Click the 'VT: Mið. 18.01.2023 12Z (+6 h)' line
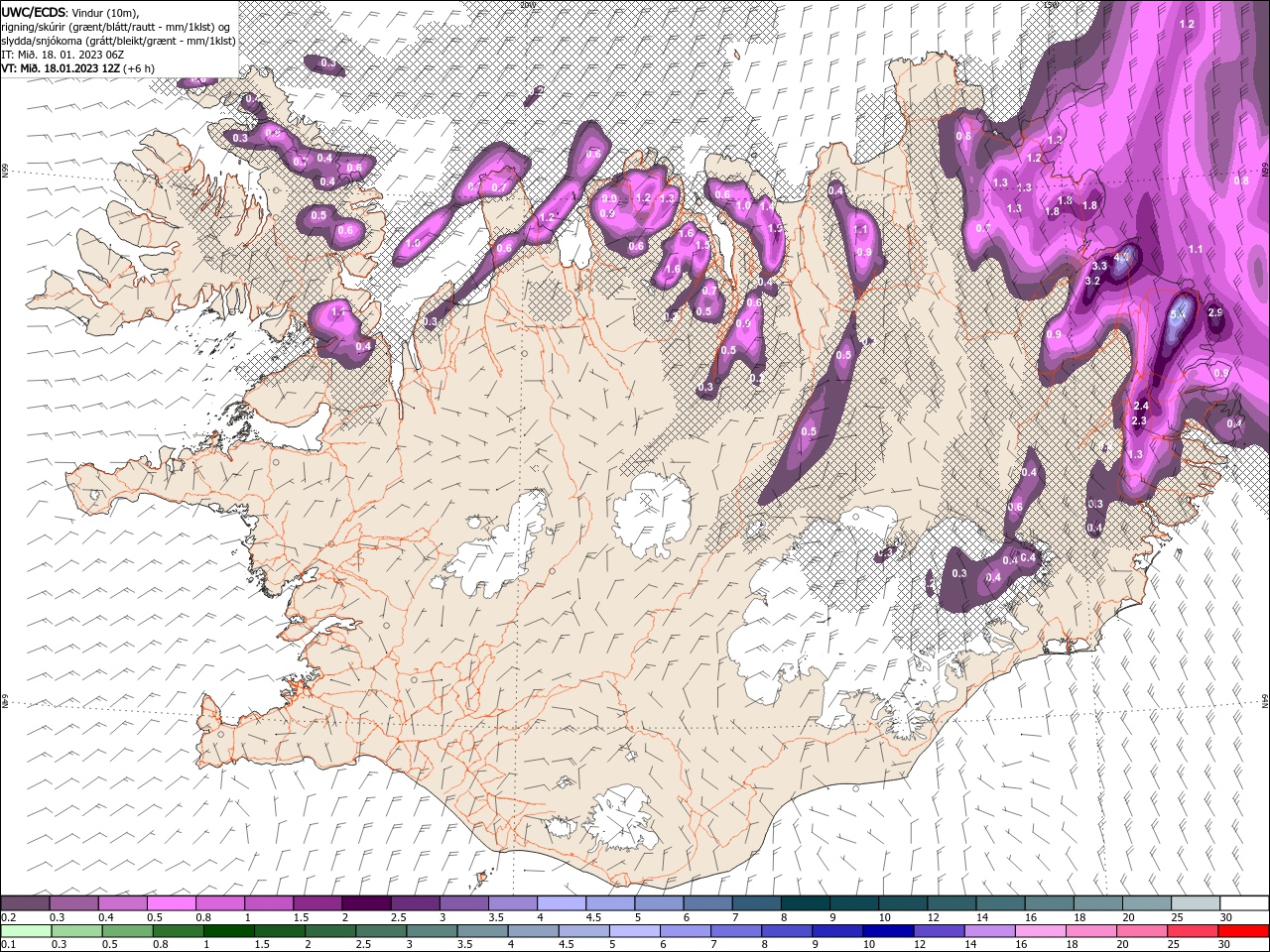This screenshot has width=1270, height=952. [x=78, y=67]
